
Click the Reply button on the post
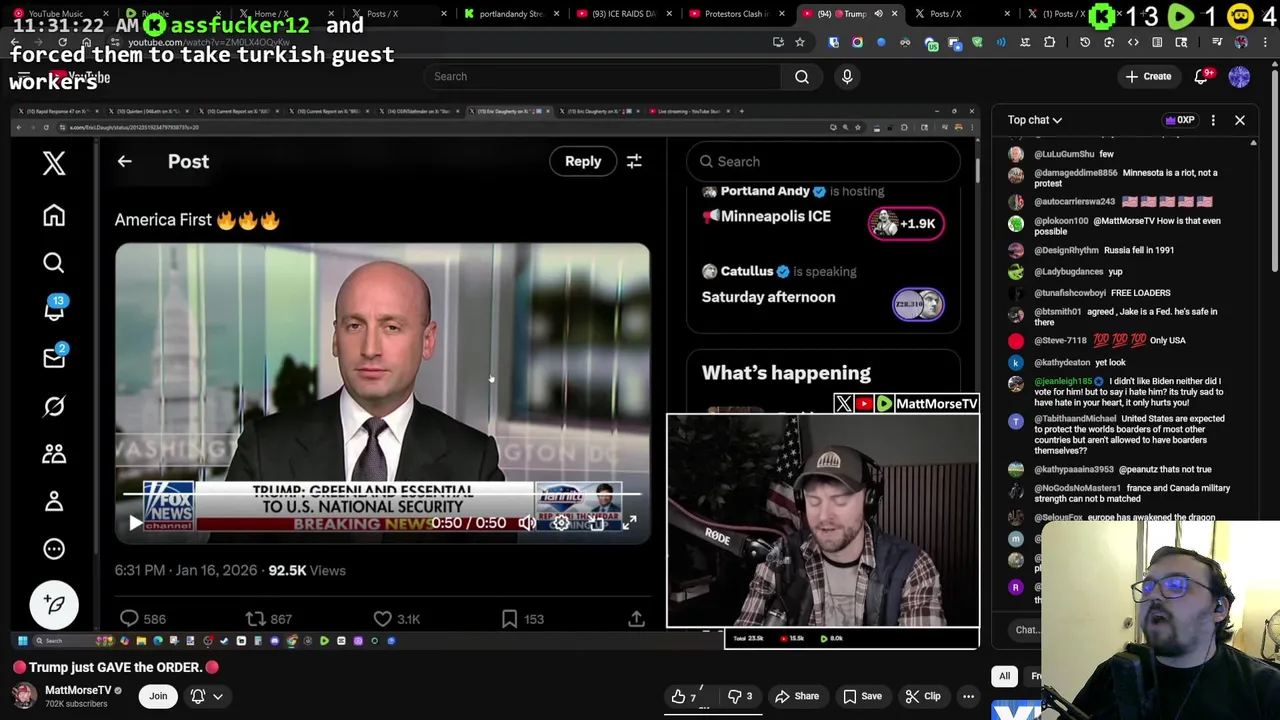tap(583, 161)
